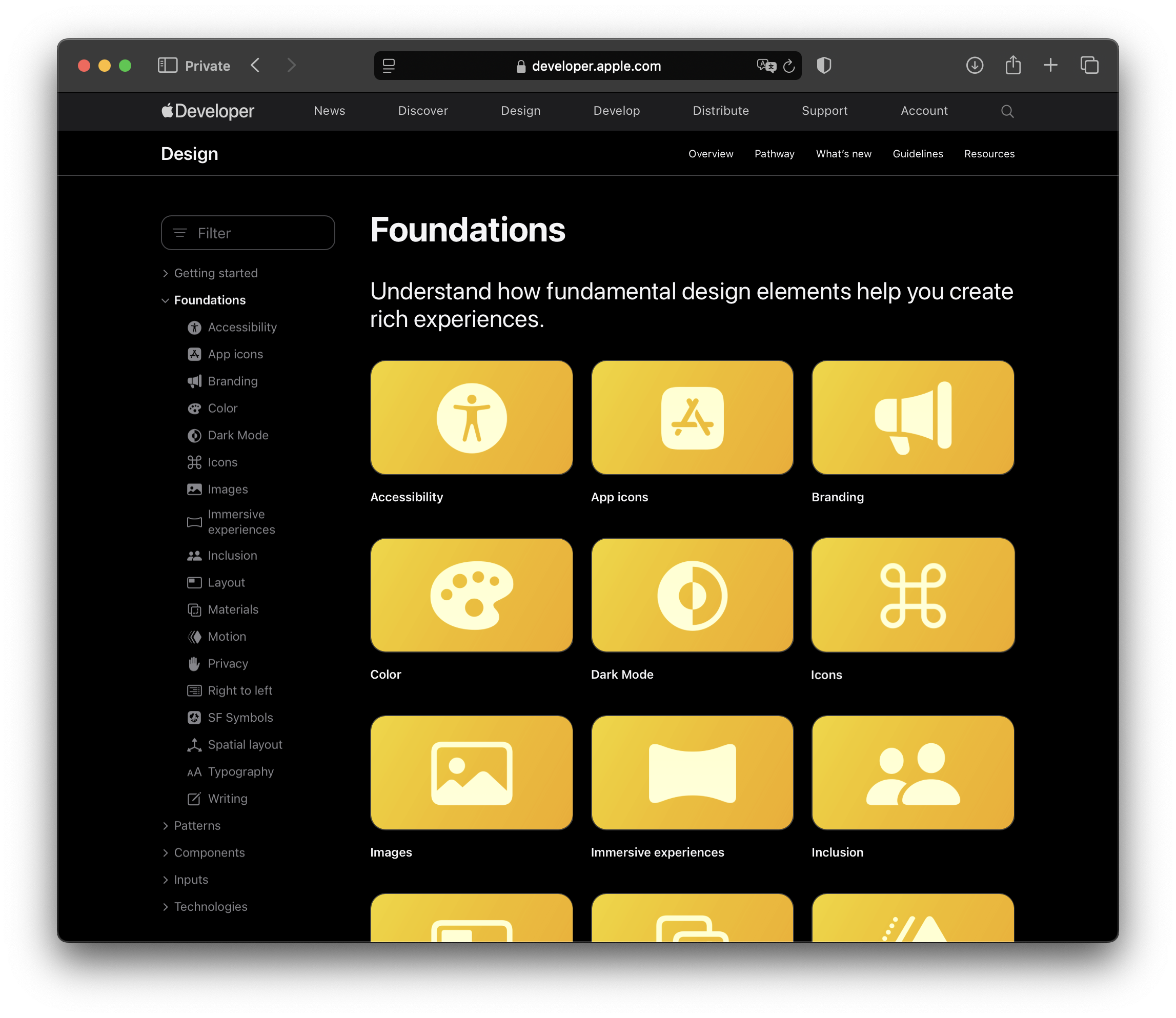Open the Safari downloads icon
Screen dimensions: 1176x1018
click(x=975, y=65)
